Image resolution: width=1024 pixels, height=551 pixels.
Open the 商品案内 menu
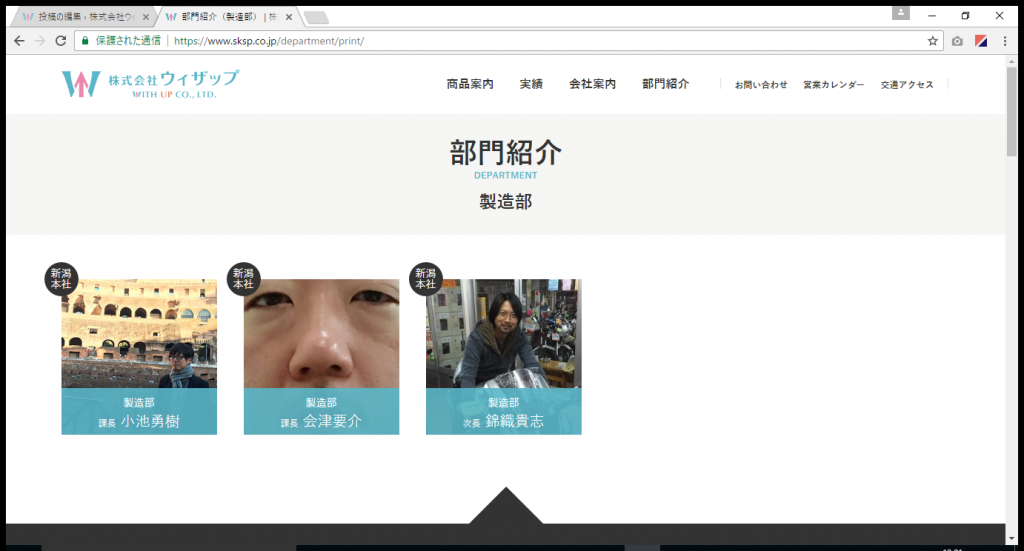click(x=470, y=84)
